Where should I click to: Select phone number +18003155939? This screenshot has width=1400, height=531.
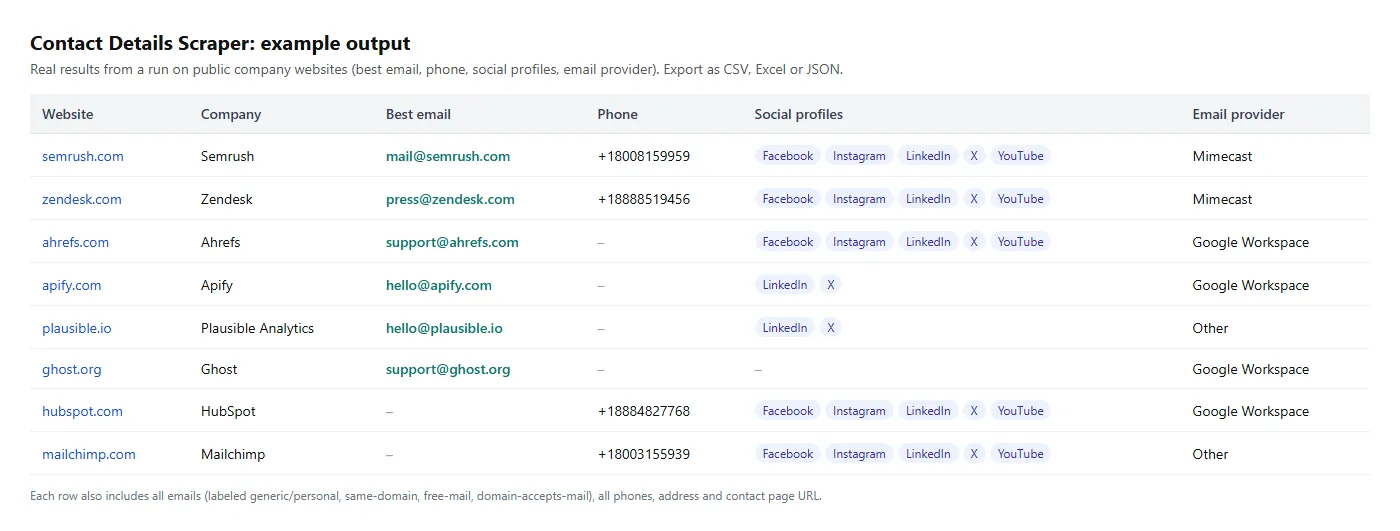[644, 454]
